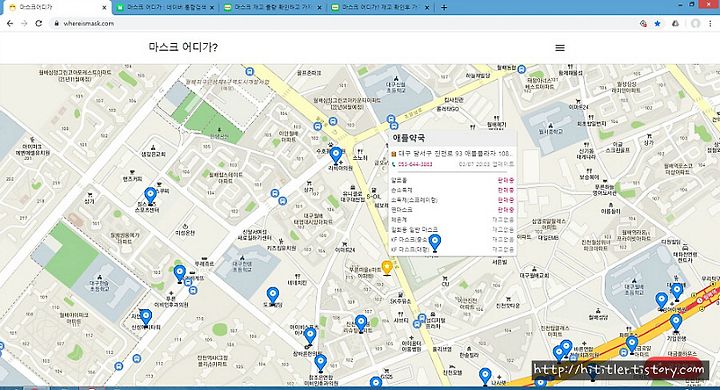The width and height of the screenshot is (720, 390).
Task: Click the 면마스크 row label
Action: 402,209
